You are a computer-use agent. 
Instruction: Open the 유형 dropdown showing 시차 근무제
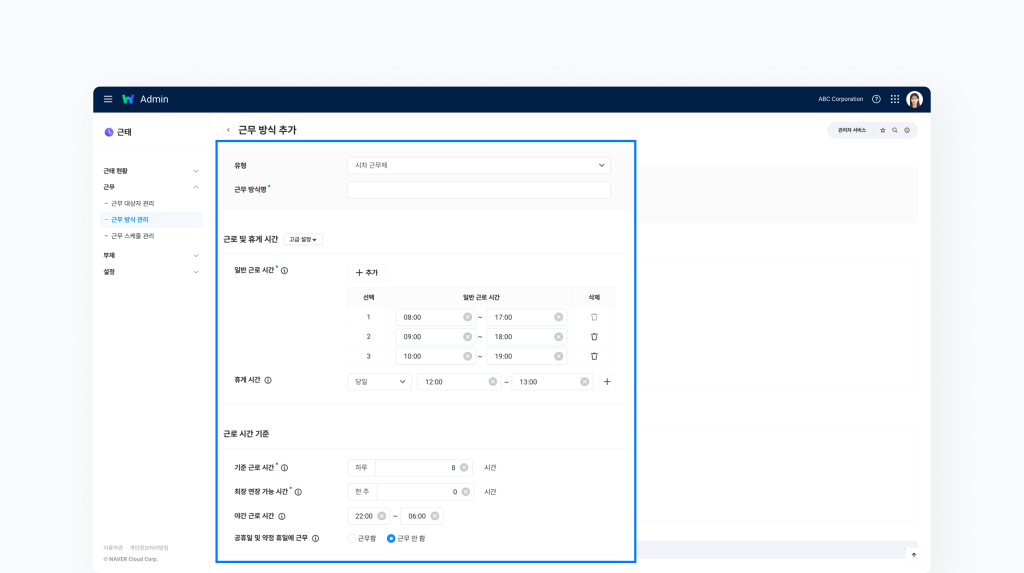(x=478, y=165)
